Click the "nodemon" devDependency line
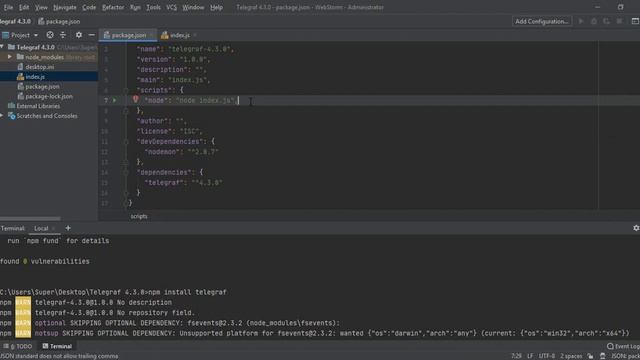640x360 pixels. (182, 152)
